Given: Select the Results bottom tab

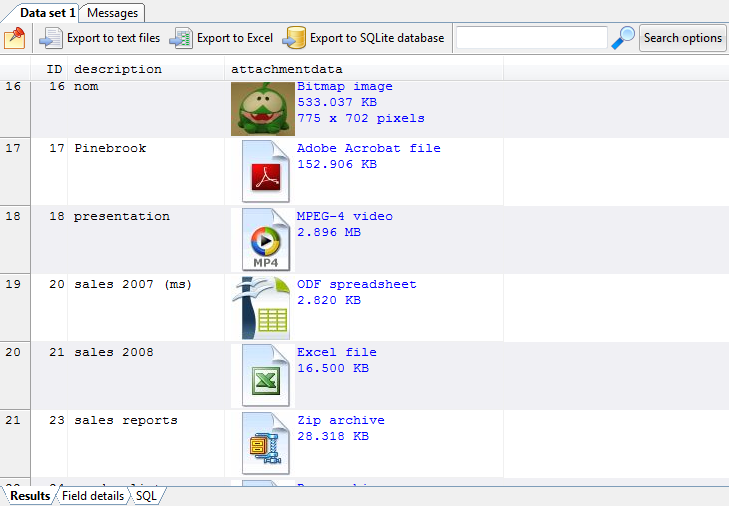Looking at the screenshot, I should (30, 496).
